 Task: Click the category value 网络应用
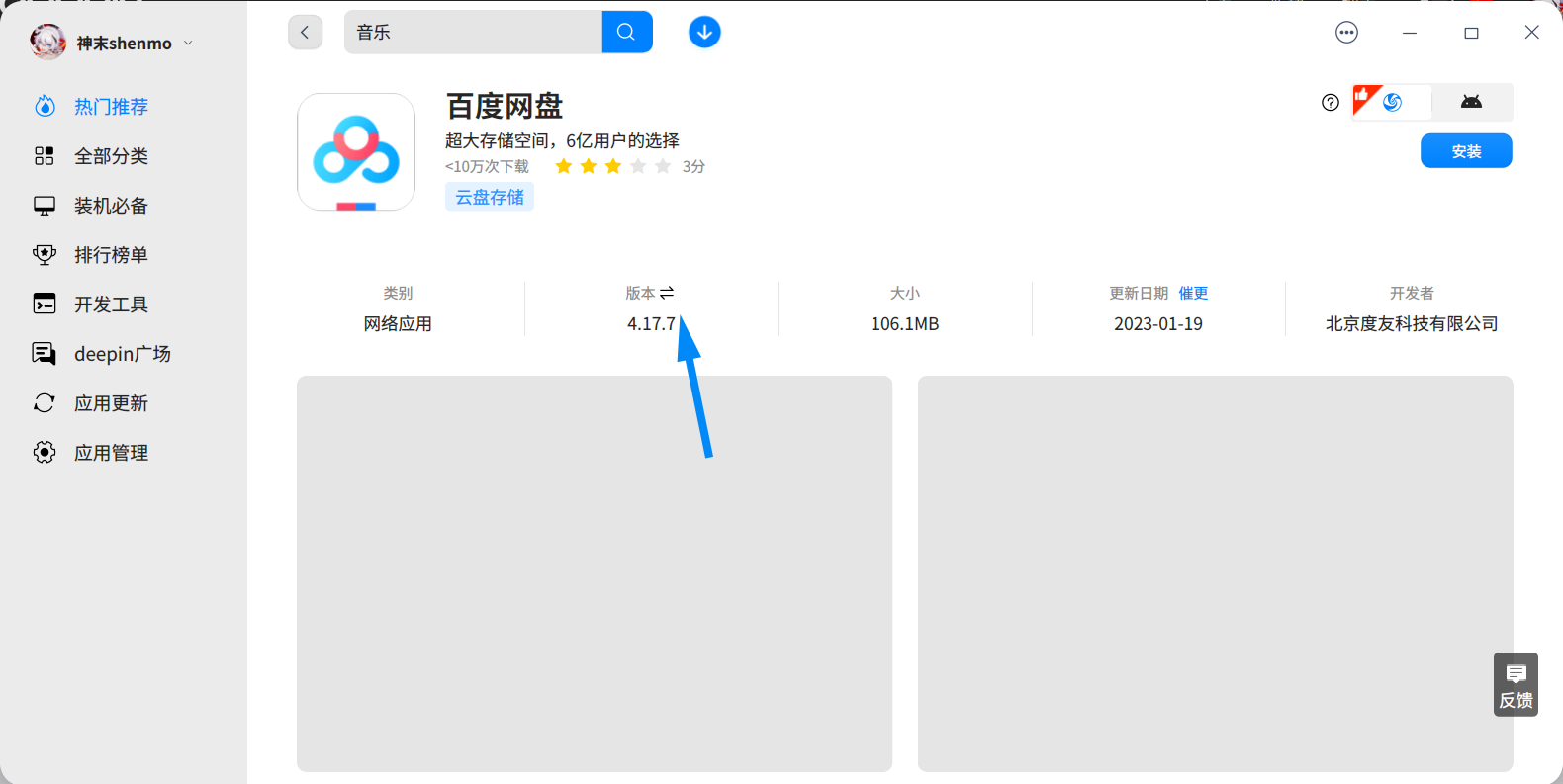click(x=398, y=324)
